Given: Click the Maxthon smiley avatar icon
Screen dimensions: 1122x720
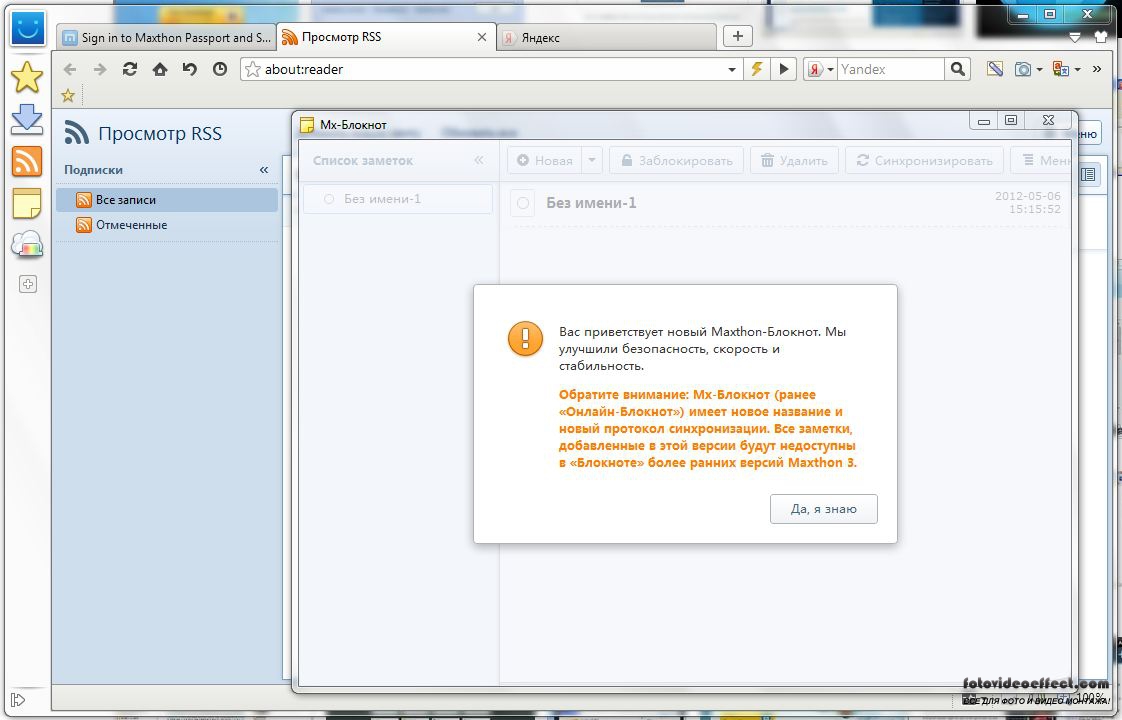Looking at the screenshot, I should [27, 29].
